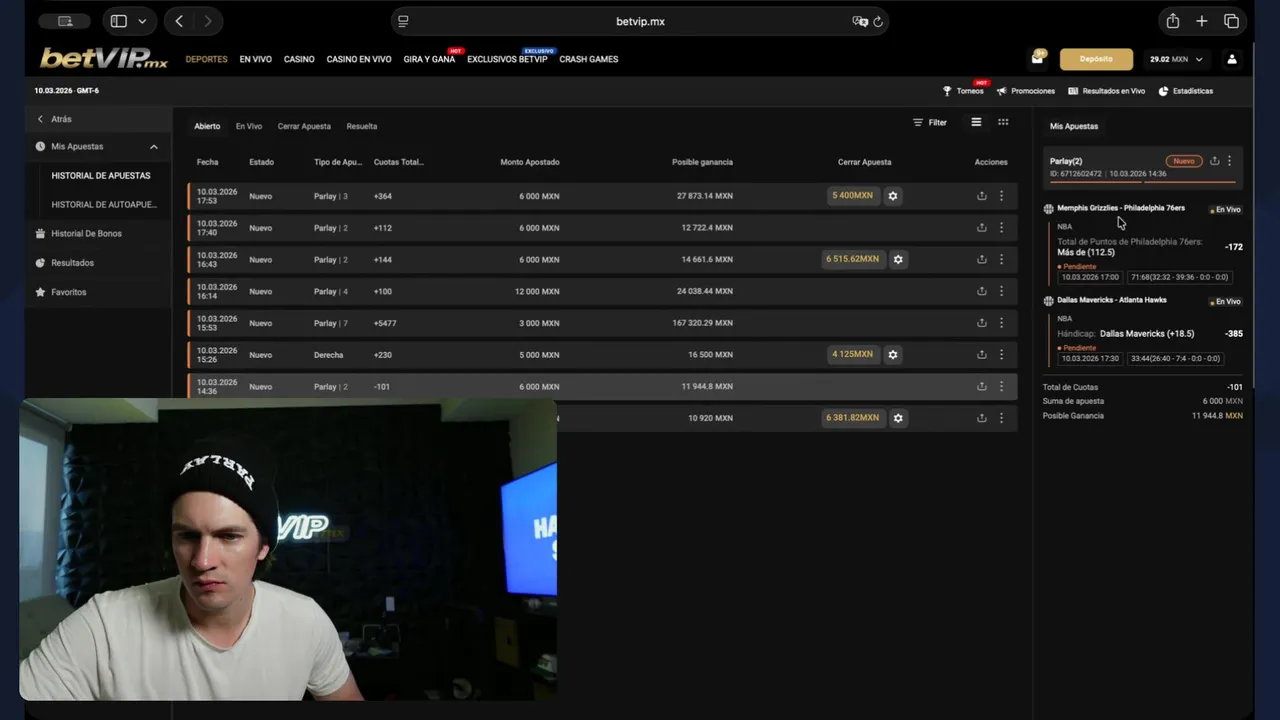Open cashout settings gear for 5 400MXN bet
1280x720 pixels.
[x=893, y=196]
